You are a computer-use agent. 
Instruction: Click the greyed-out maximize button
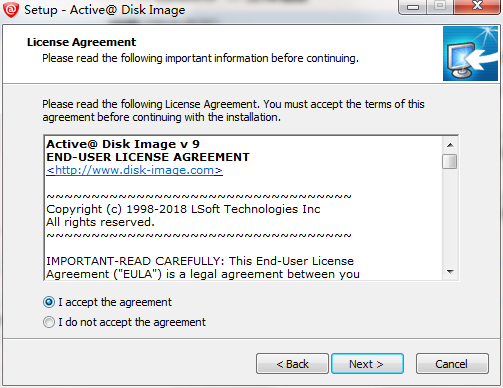pos(440,7)
